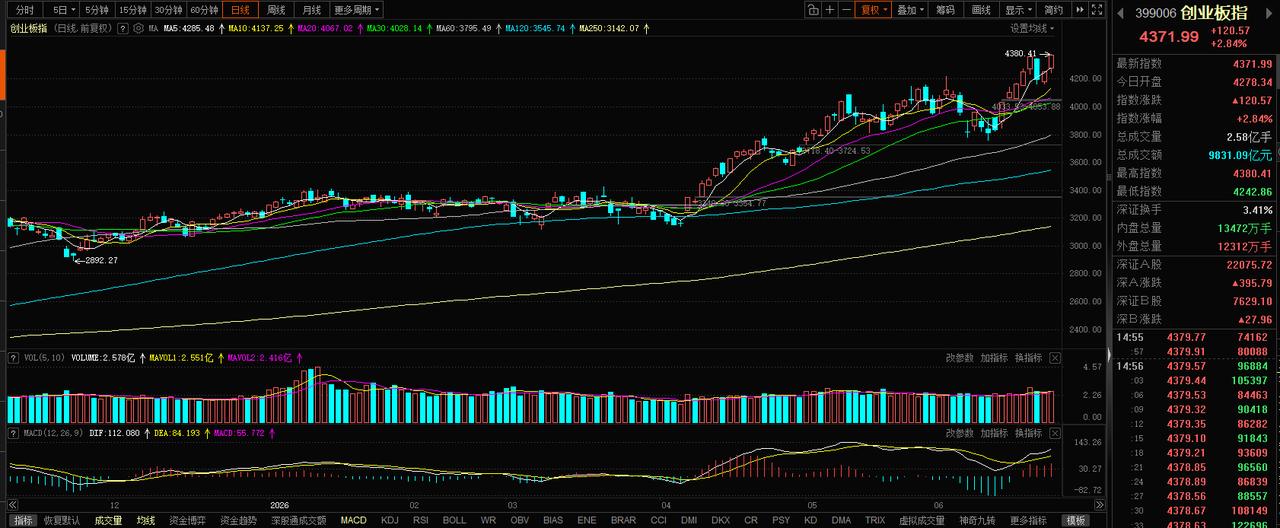
Task: Click the lock icon in the chart toolbar
Action: (x=813, y=9)
